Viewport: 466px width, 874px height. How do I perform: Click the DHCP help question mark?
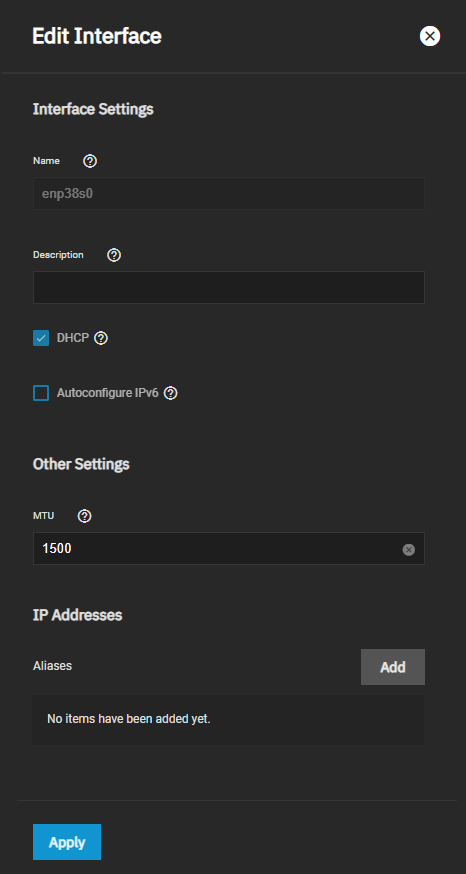[x=101, y=338]
